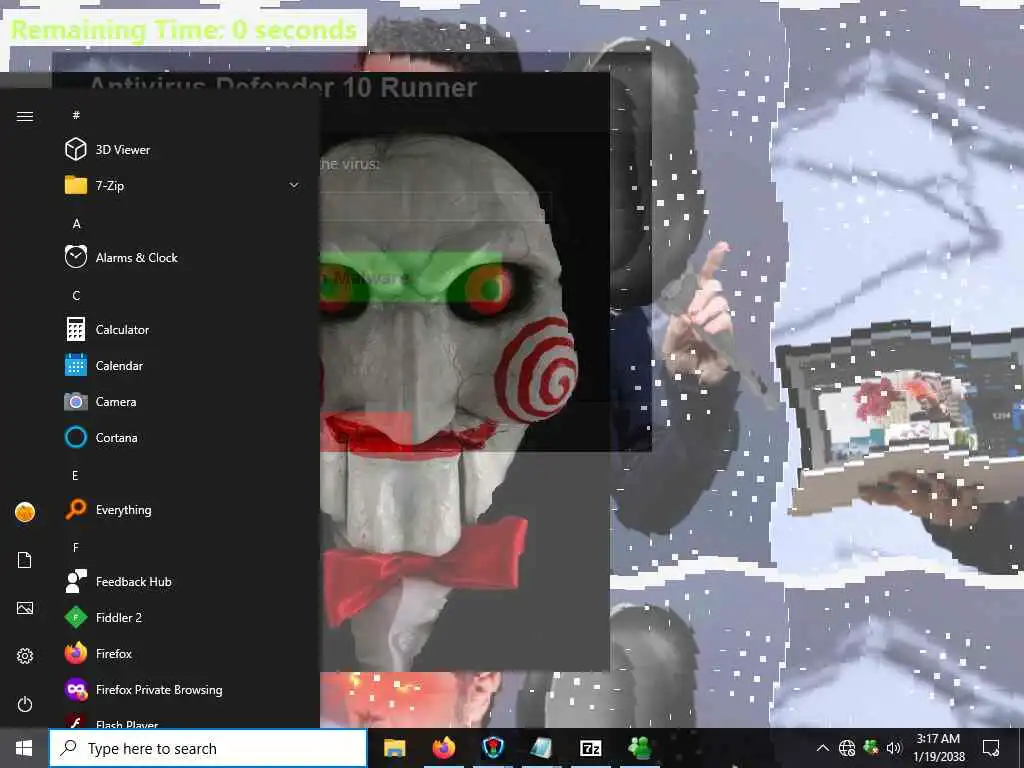Click the # letter group header
The width and height of the screenshot is (1024, 768).
76,115
